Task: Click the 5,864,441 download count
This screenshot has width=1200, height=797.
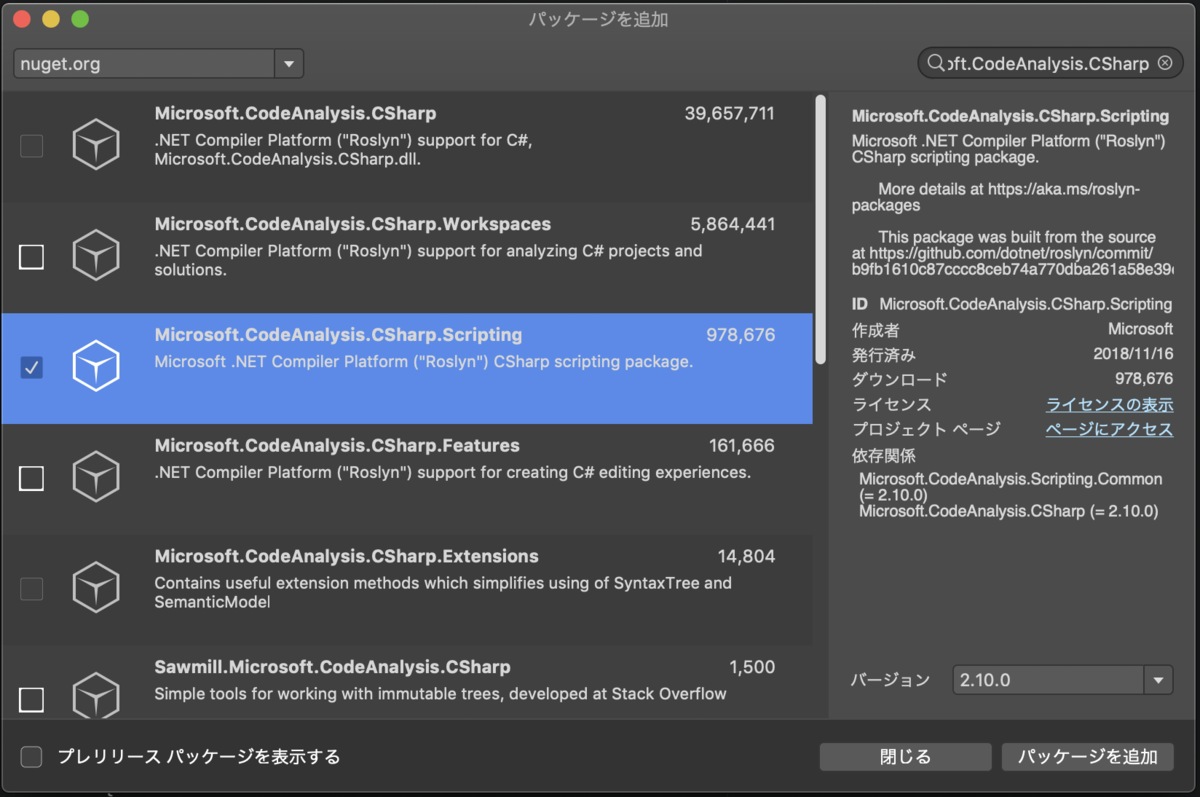Action: [x=733, y=224]
